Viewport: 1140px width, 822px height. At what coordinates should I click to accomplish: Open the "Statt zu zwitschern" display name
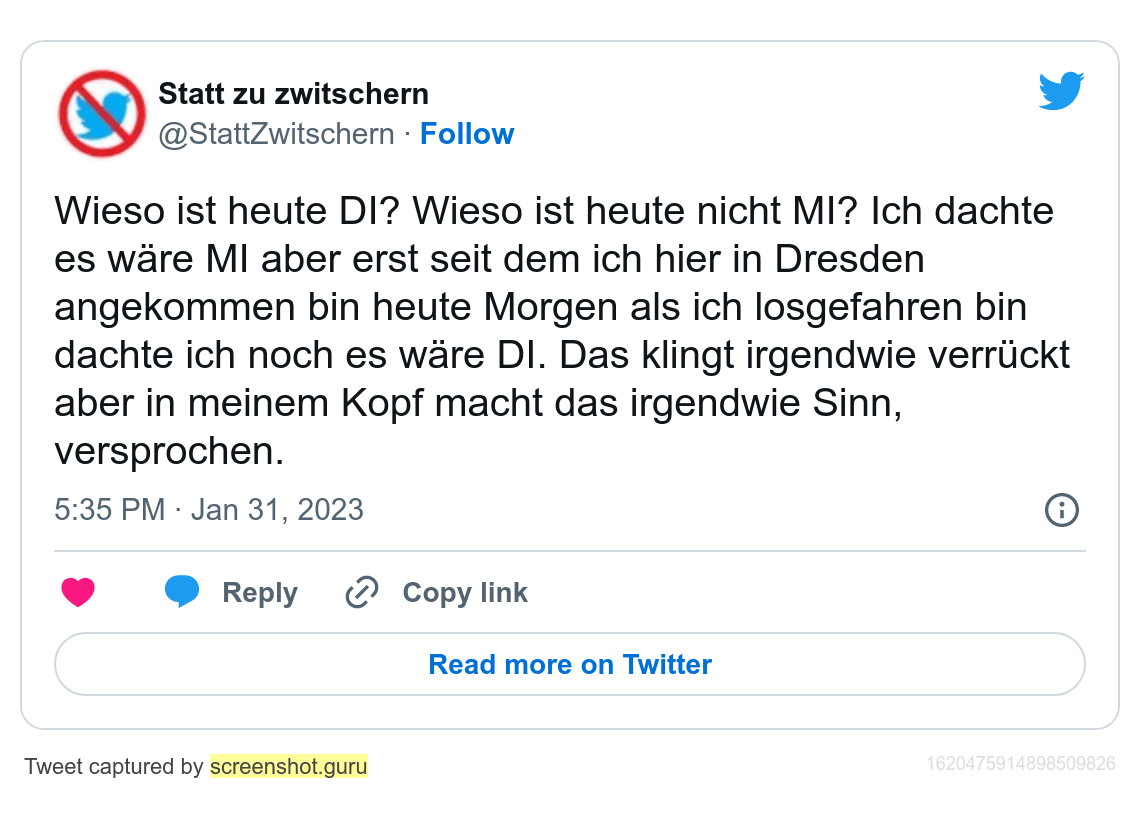click(x=293, y=94)
